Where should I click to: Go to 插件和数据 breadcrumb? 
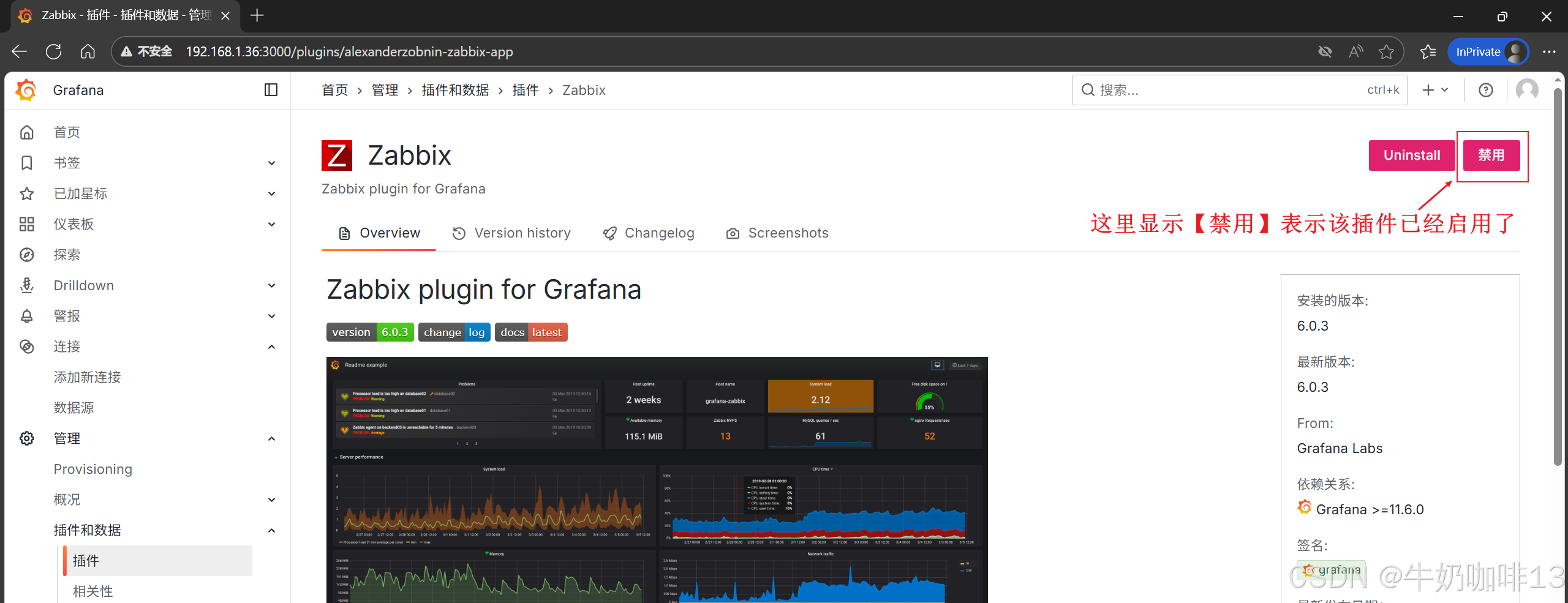pyautogui.click(x=455, y=90)
